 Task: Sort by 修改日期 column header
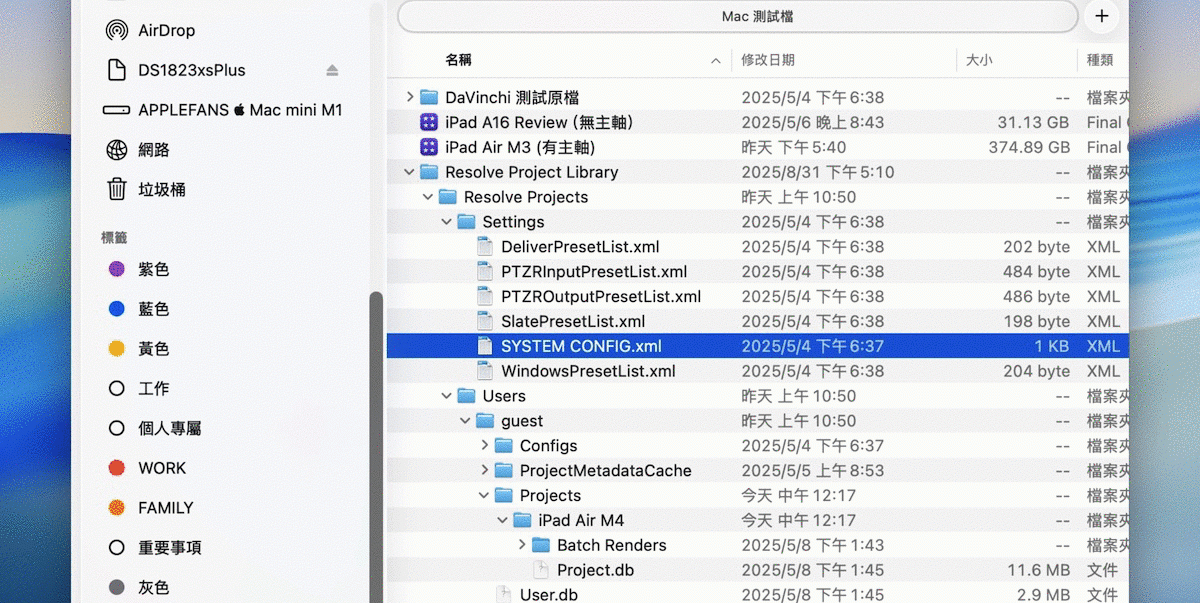pos(768,60)
